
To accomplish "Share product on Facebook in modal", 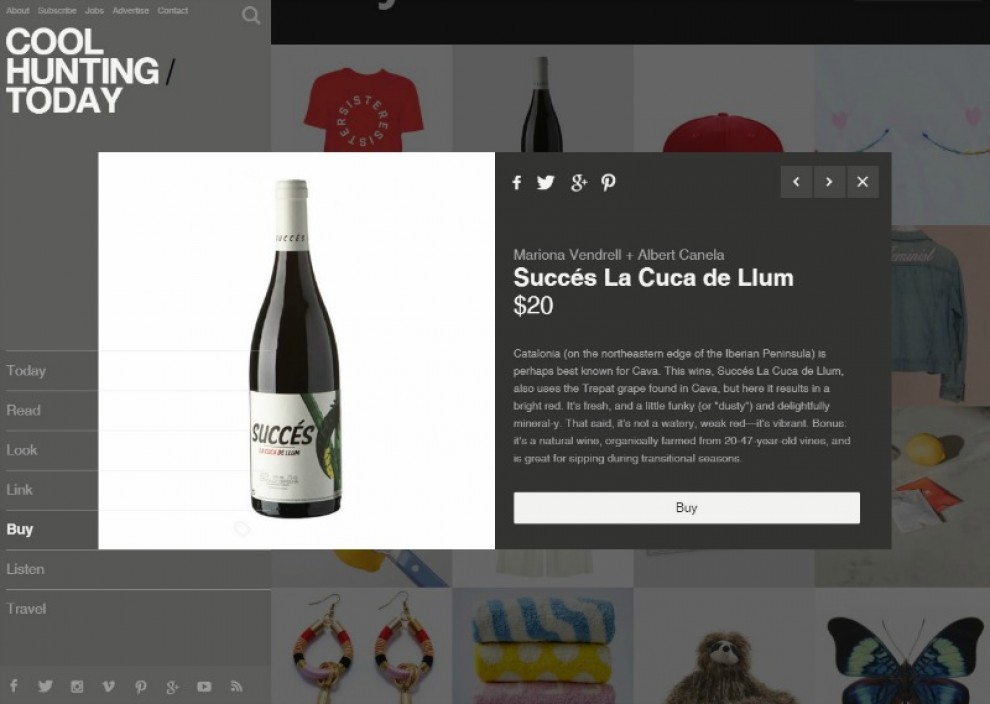I will pyautogui.click(x=516, y=182).
